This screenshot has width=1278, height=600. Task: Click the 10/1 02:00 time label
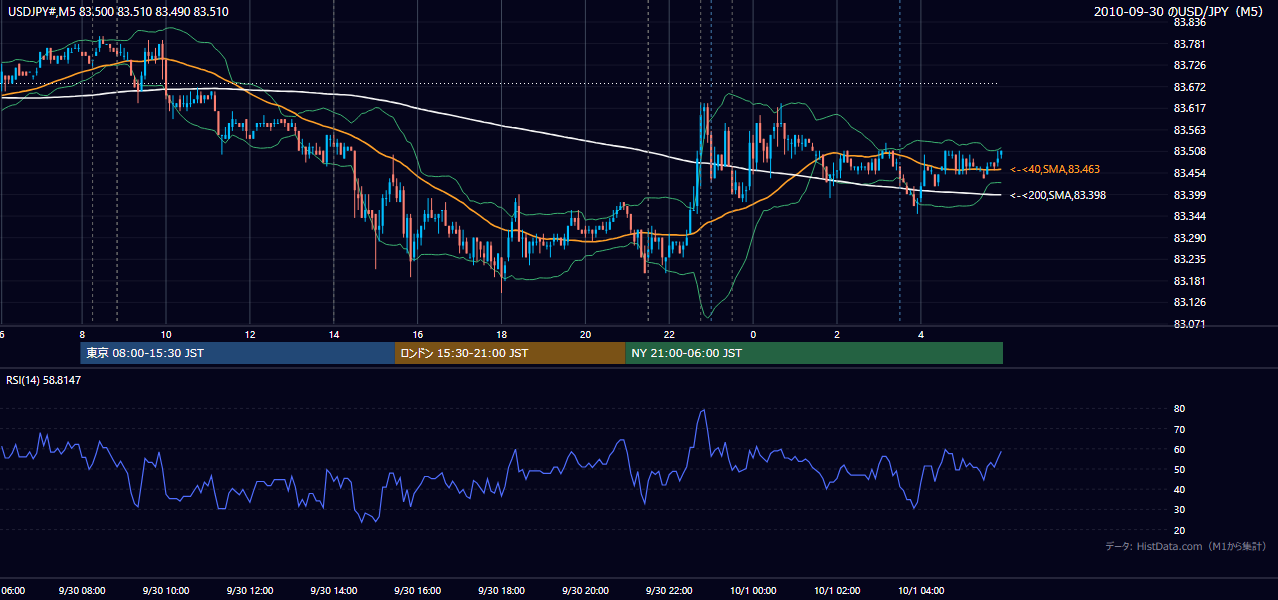838,591
